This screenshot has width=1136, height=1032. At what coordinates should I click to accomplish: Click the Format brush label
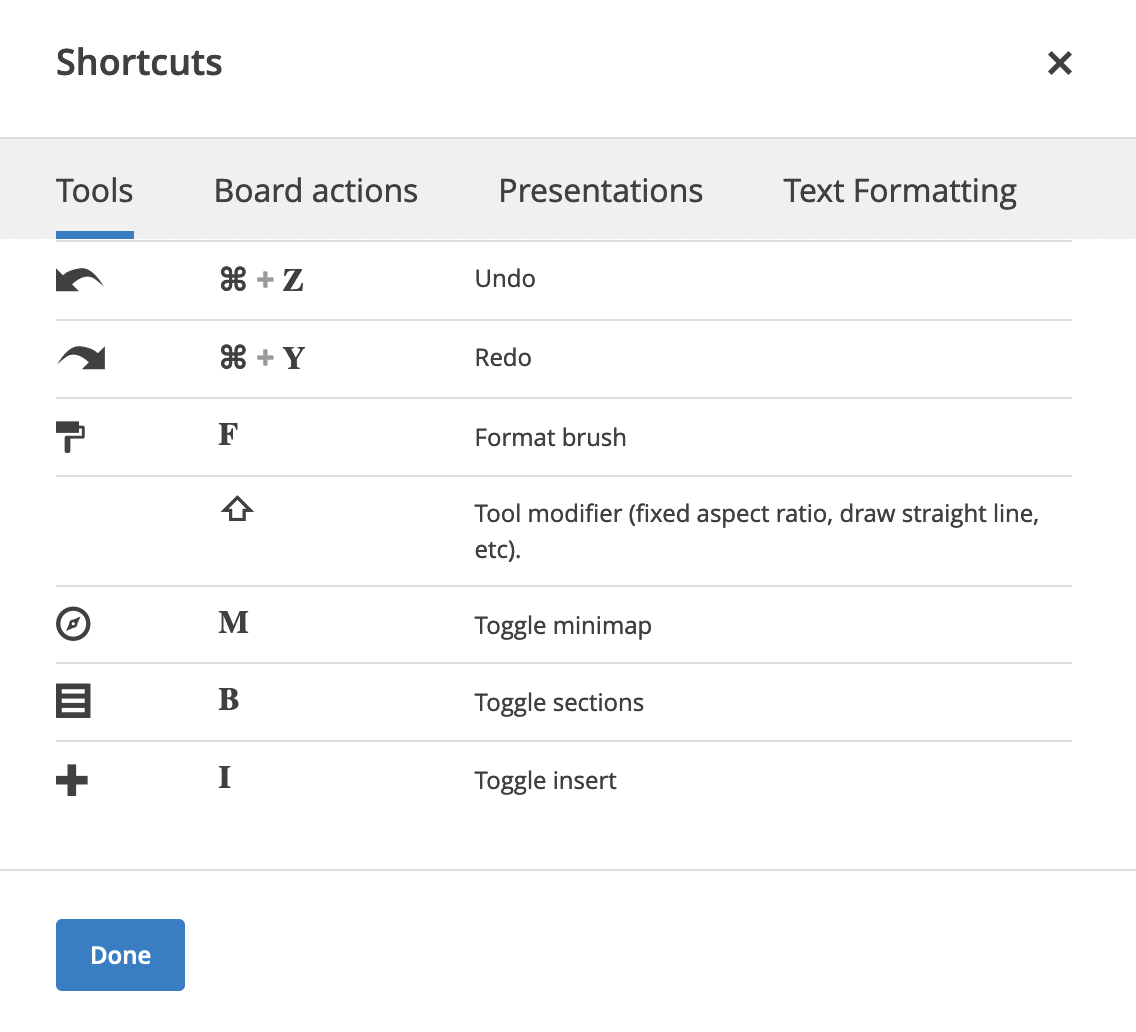[x=550, y=438]
